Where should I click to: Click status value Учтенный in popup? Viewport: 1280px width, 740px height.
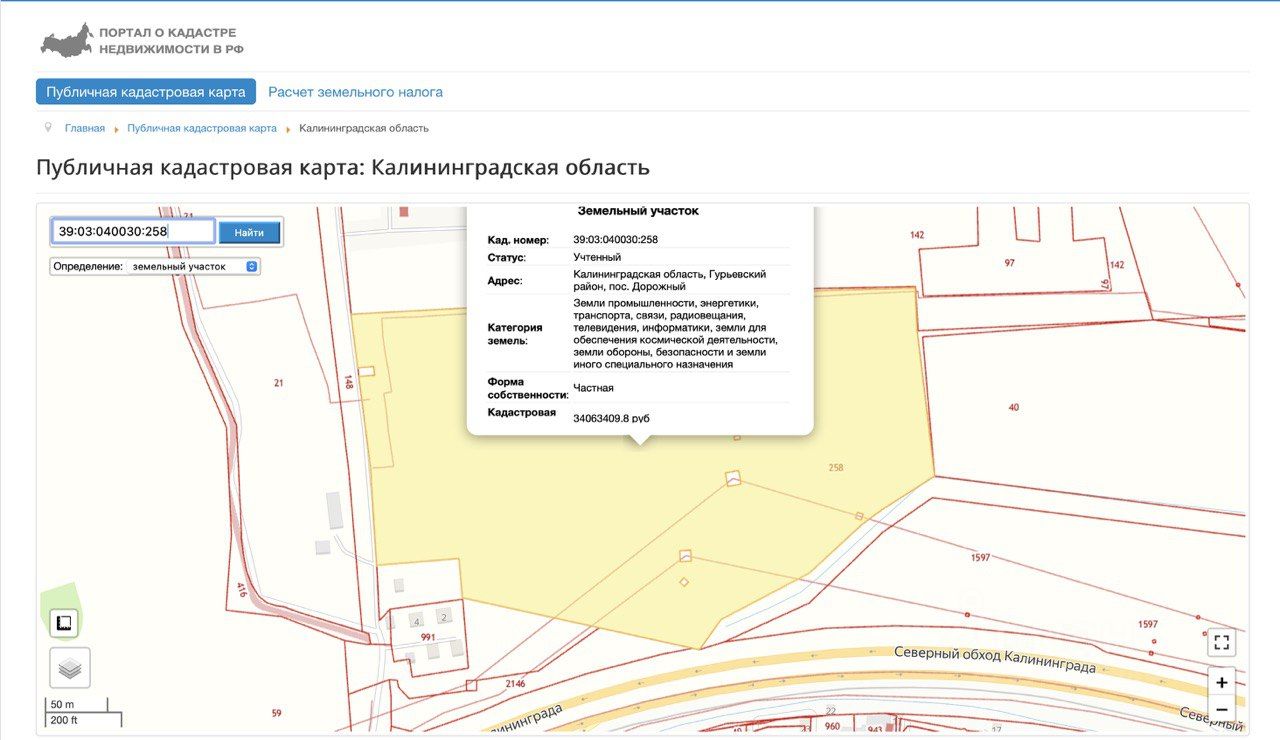coord(597,257)
